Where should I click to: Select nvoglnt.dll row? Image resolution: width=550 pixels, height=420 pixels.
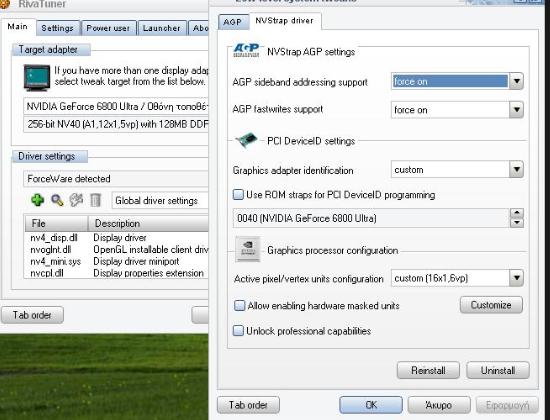point(117,249)
